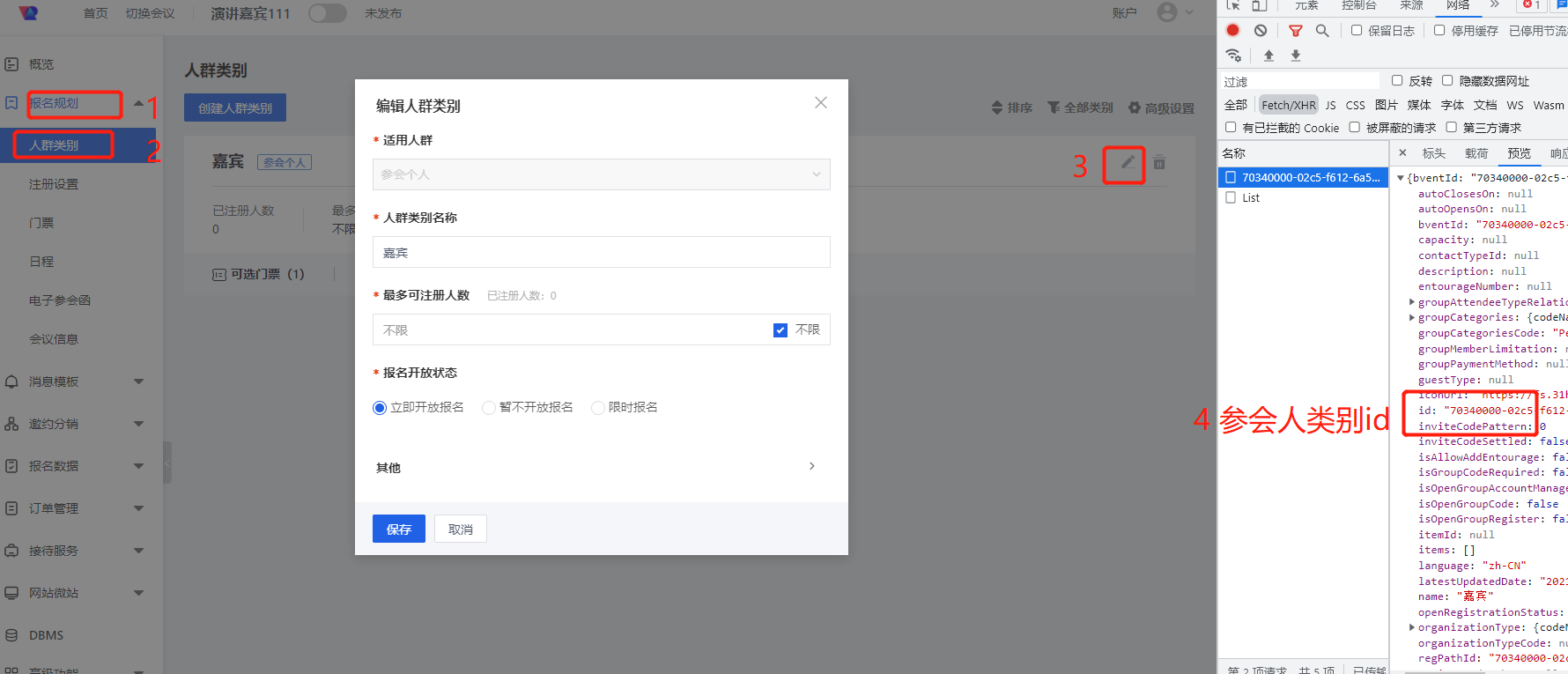Select 限时报名 radio option
The width and height of the screenshot is (1568, 674).
point(598,408)
